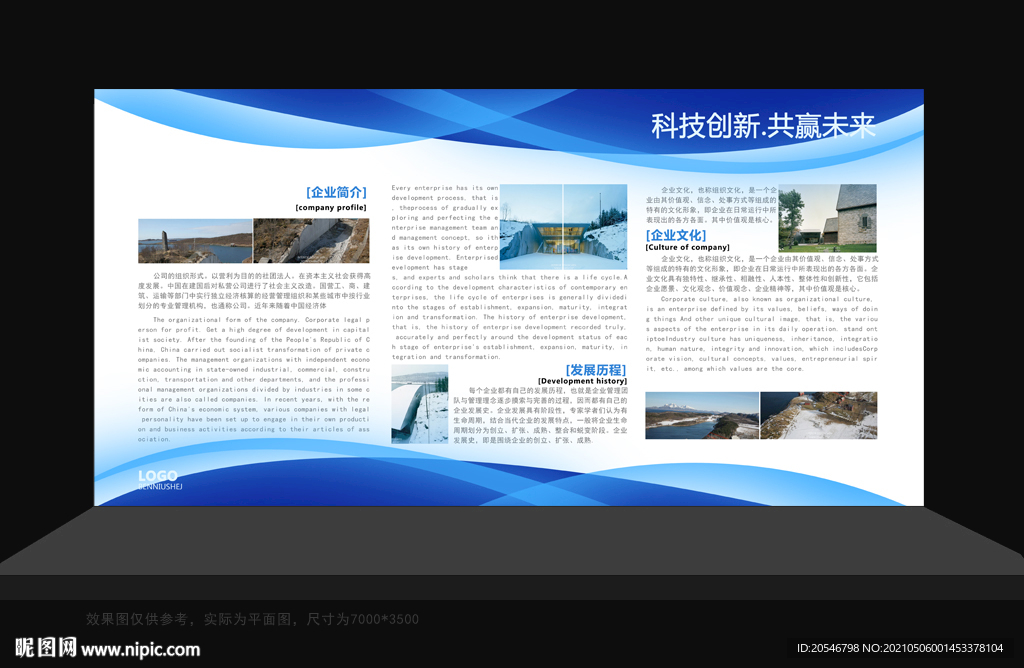This screenshot has height=668, width=1024.
Task: Click the paragraph starting "Every enterprise has its own"
Action: 509,272
